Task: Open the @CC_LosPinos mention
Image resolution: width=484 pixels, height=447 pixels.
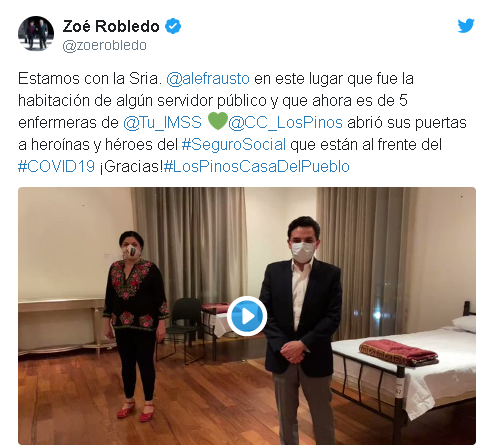Action: 285,122
